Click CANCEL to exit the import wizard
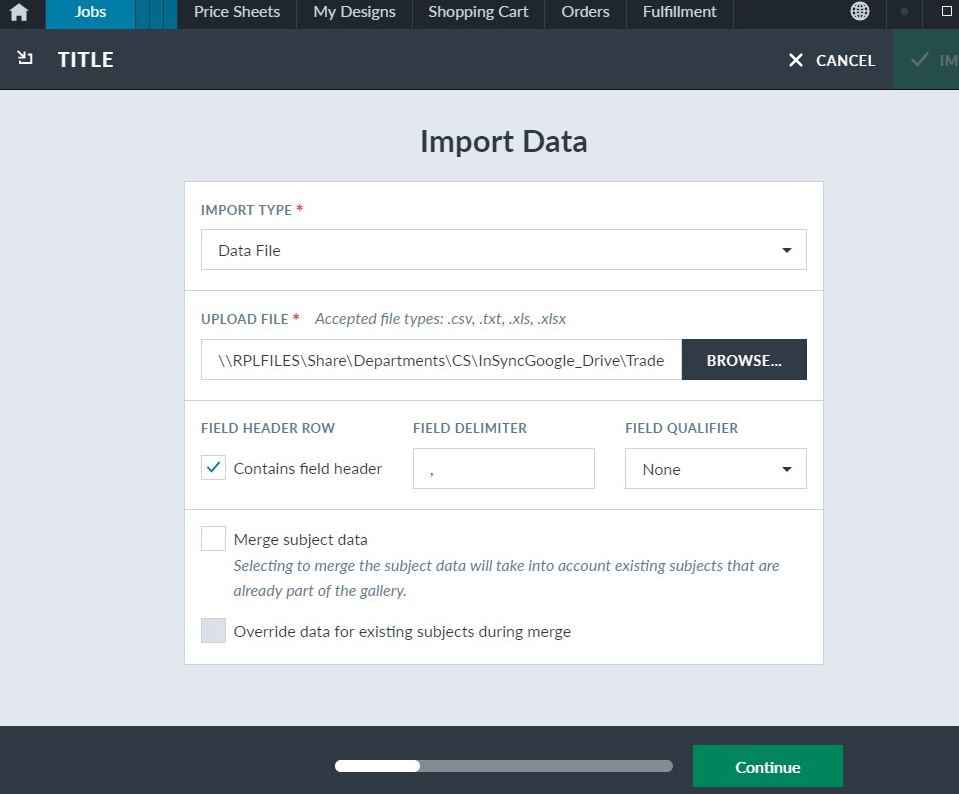Image resolution: width=959 pixels, height=794 pixels. click(845, 60)
